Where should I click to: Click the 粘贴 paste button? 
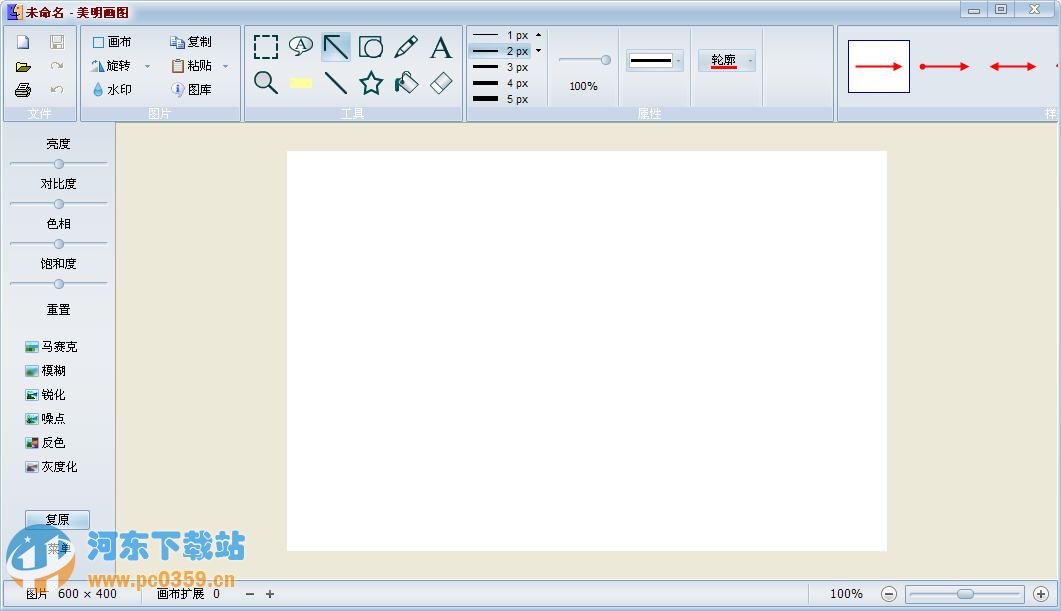pos(191,66)
